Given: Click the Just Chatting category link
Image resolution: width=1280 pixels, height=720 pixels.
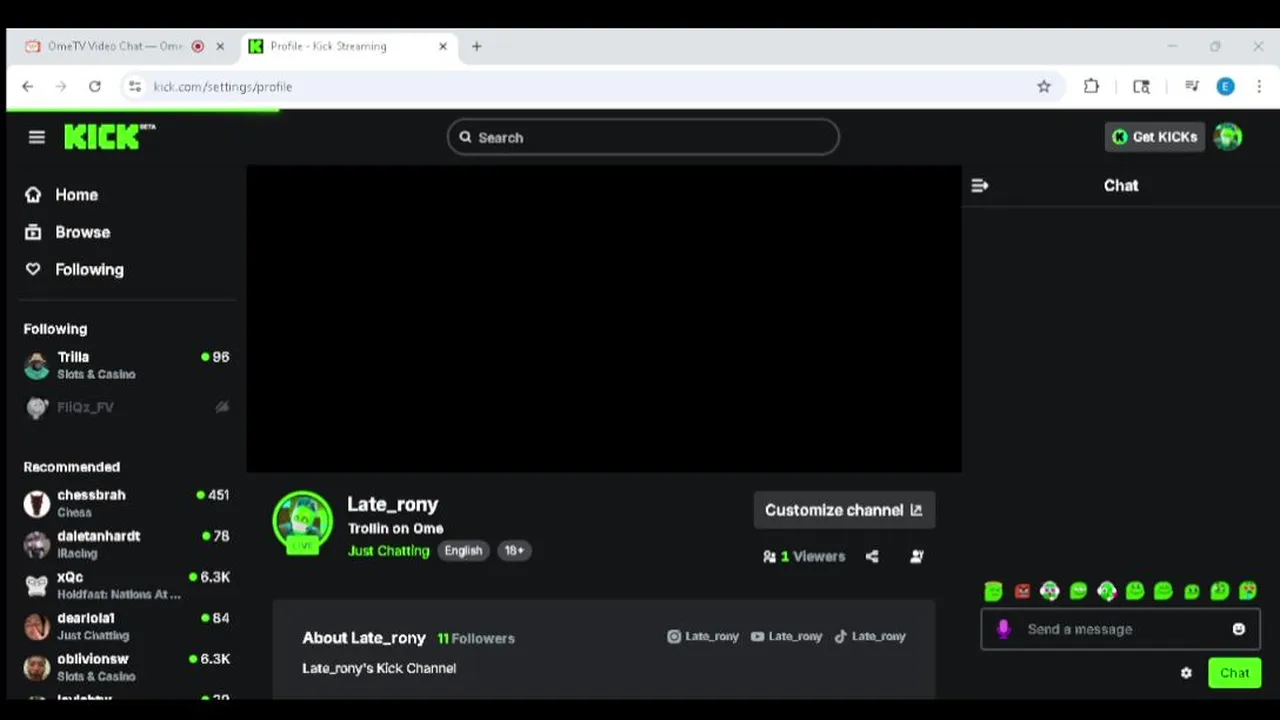Looking at the screenshot, I should [x=388, y=551].
